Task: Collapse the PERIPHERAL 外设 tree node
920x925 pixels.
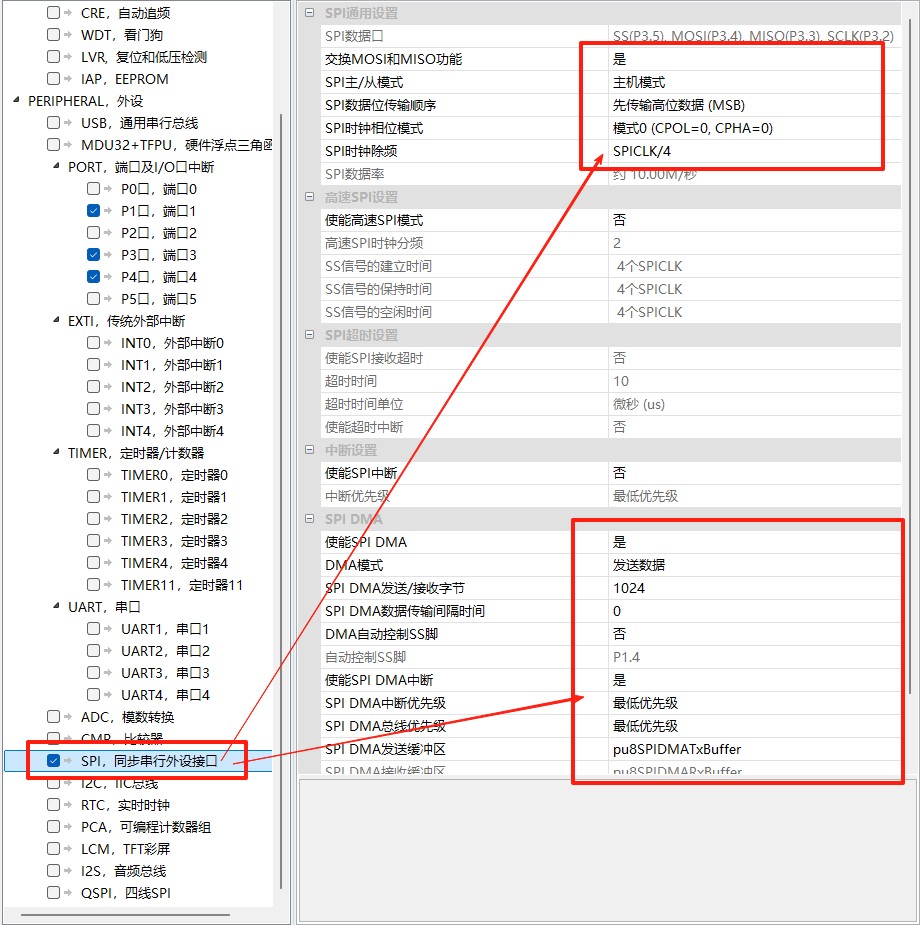Action: (x=17, y=100)
